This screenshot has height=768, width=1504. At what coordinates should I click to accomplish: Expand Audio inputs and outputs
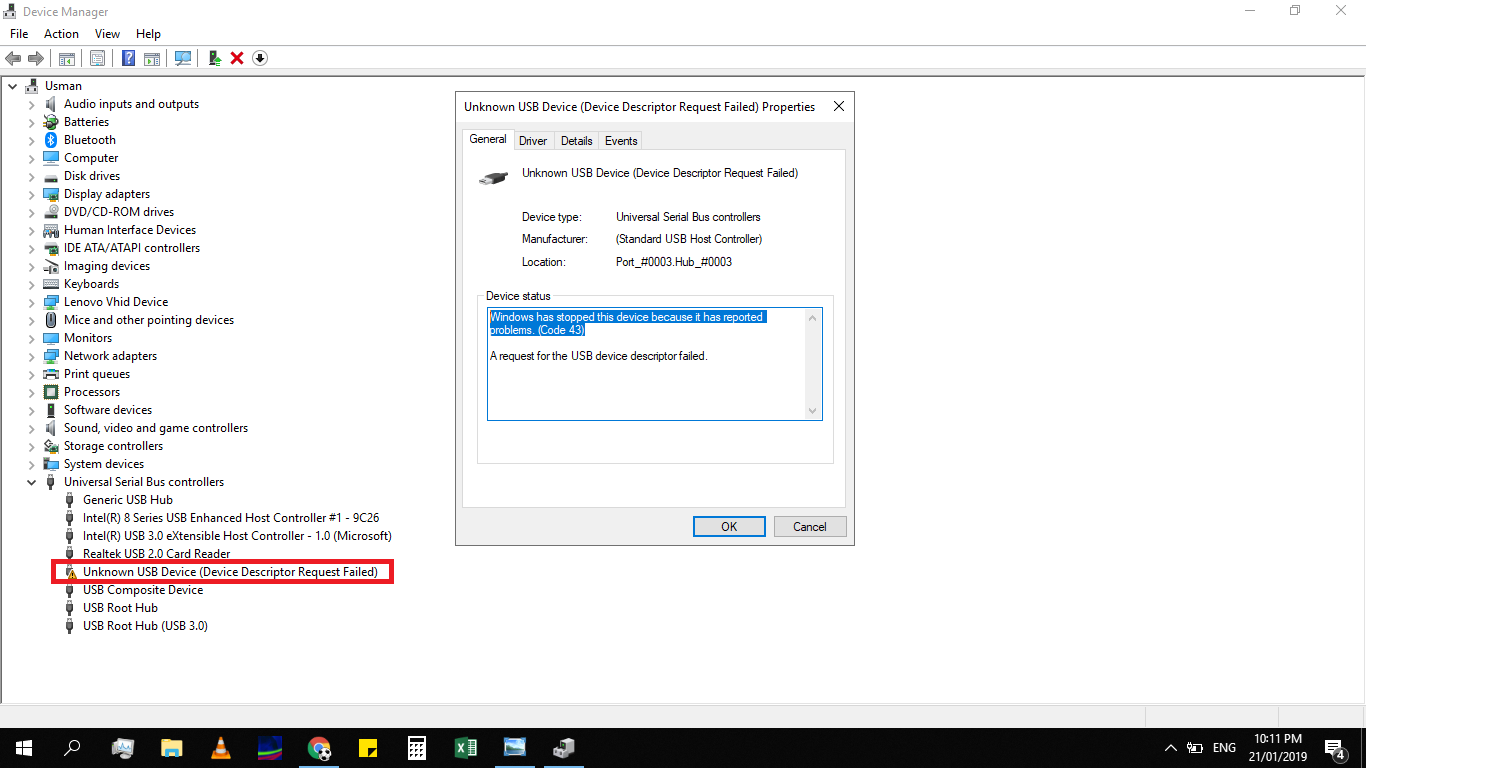pyautogui.click(x=31, y=104)
